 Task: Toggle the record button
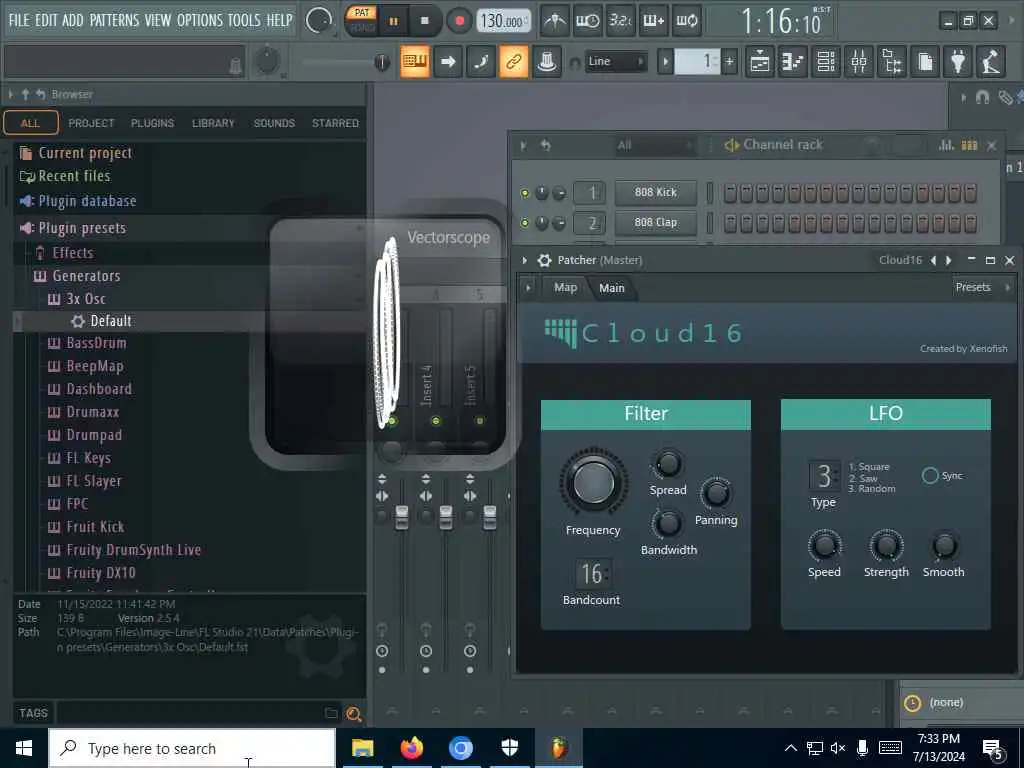click(x=459, y=21)
